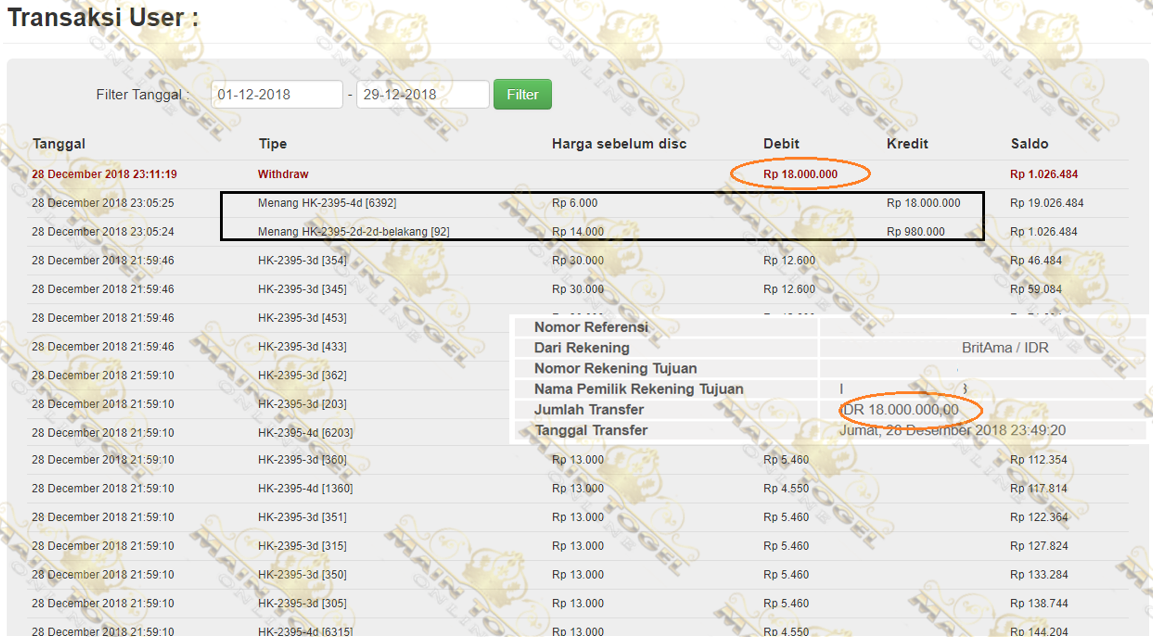
Task: Click the Rp 19.026.484 saldo value
Action: pyautogui.click(x=1046, y=203)
